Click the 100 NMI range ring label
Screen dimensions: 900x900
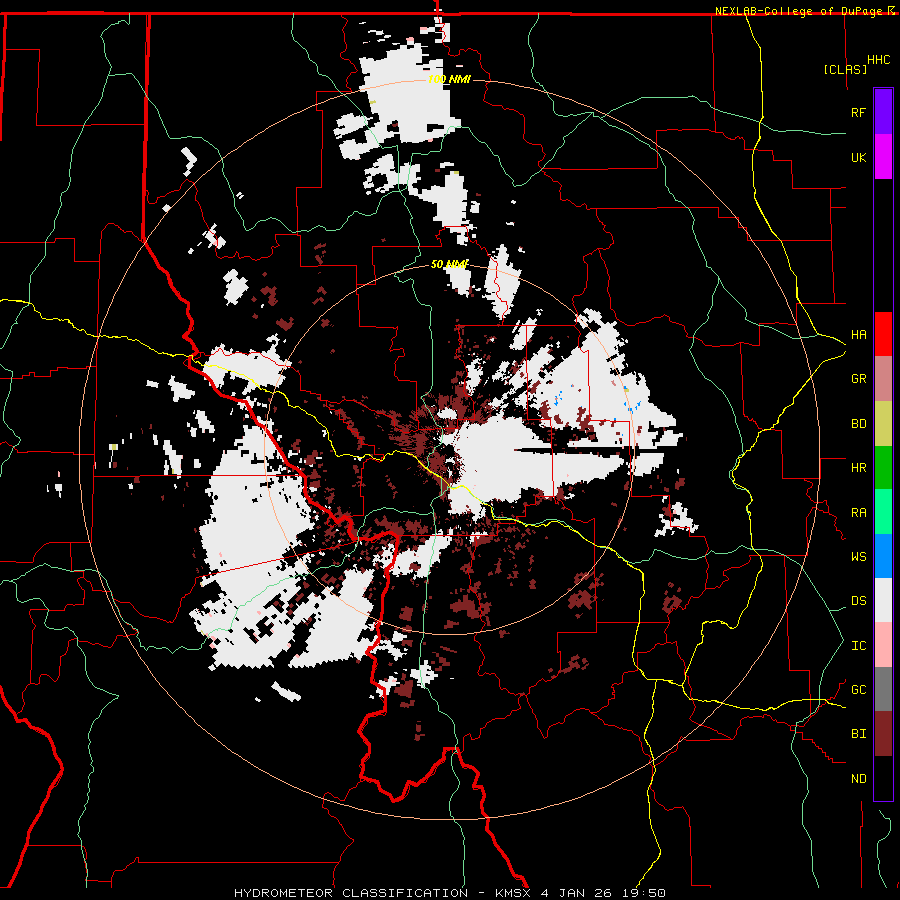[x=449, y=79]
